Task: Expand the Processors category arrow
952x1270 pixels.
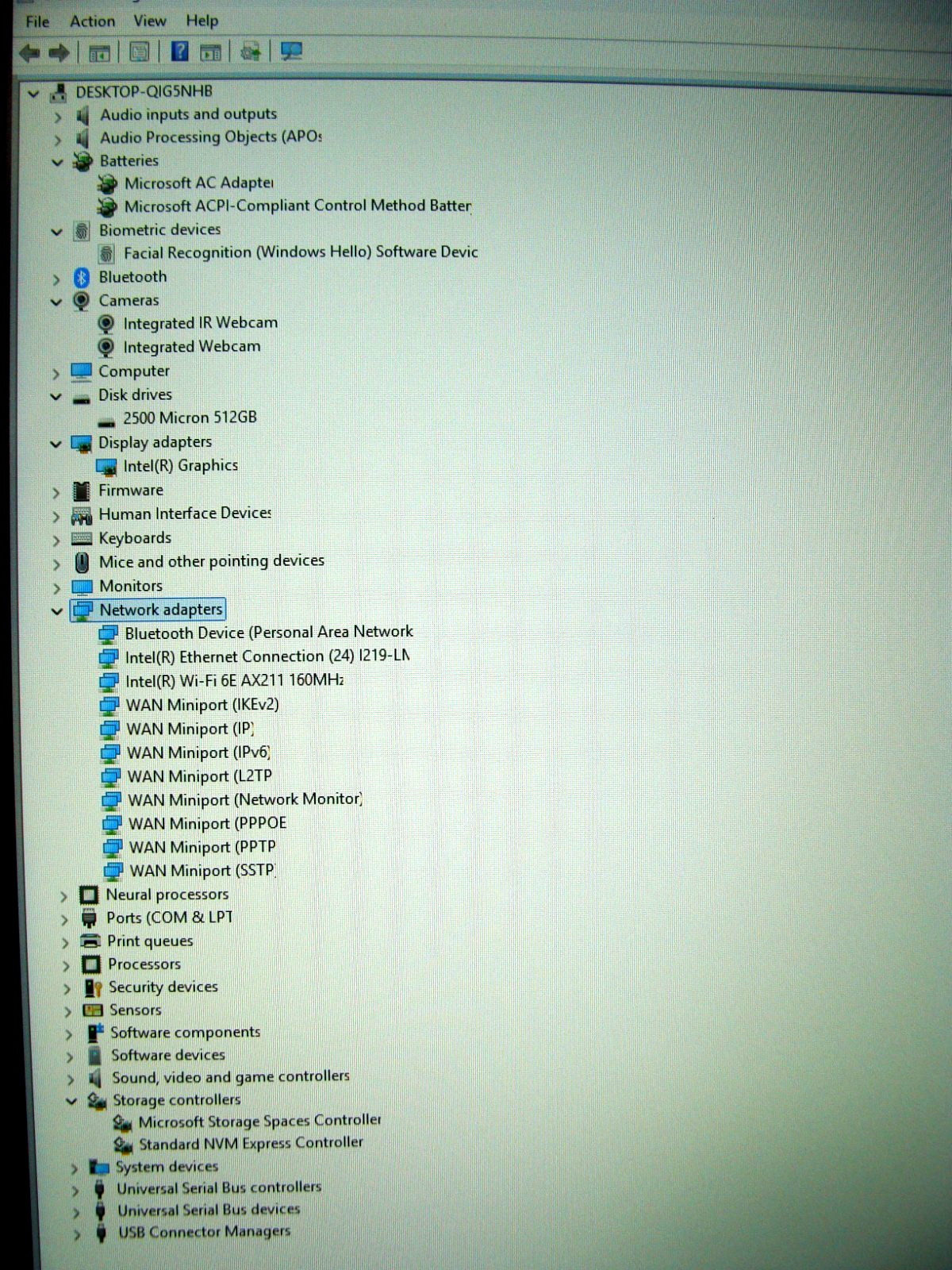Action: pos(66,966)
